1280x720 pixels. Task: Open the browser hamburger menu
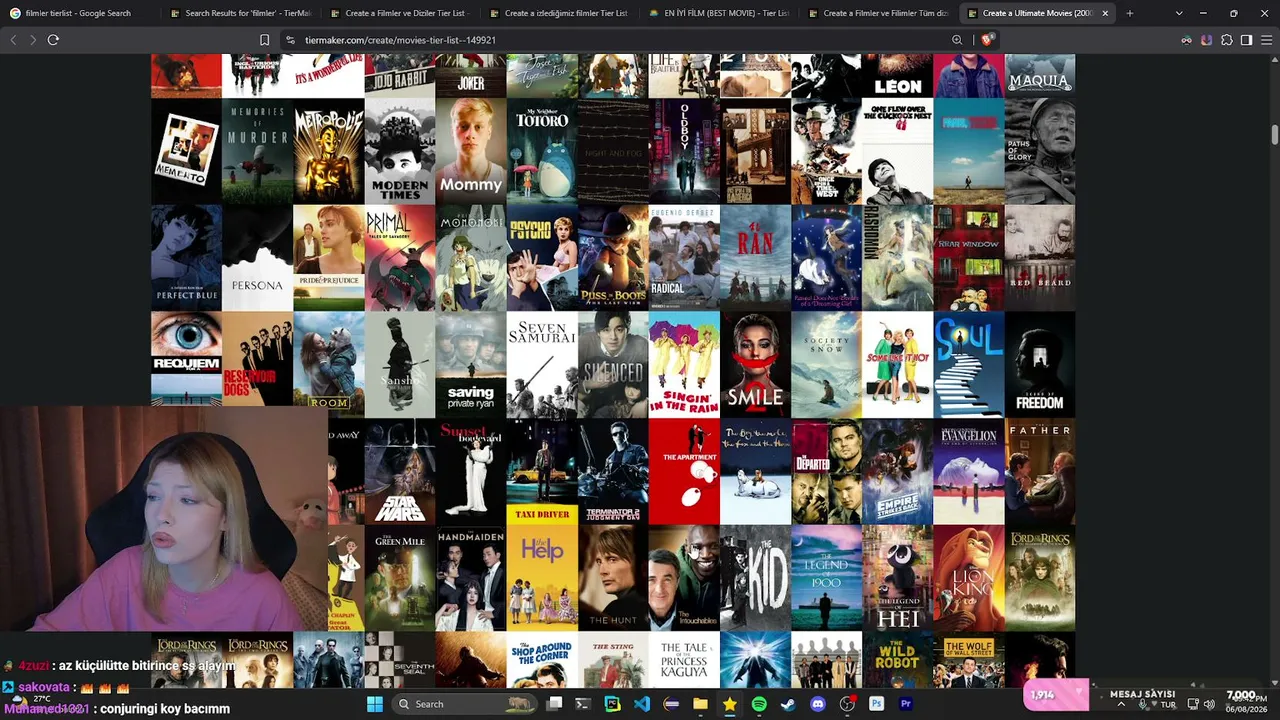click(x=1266, y=40)
